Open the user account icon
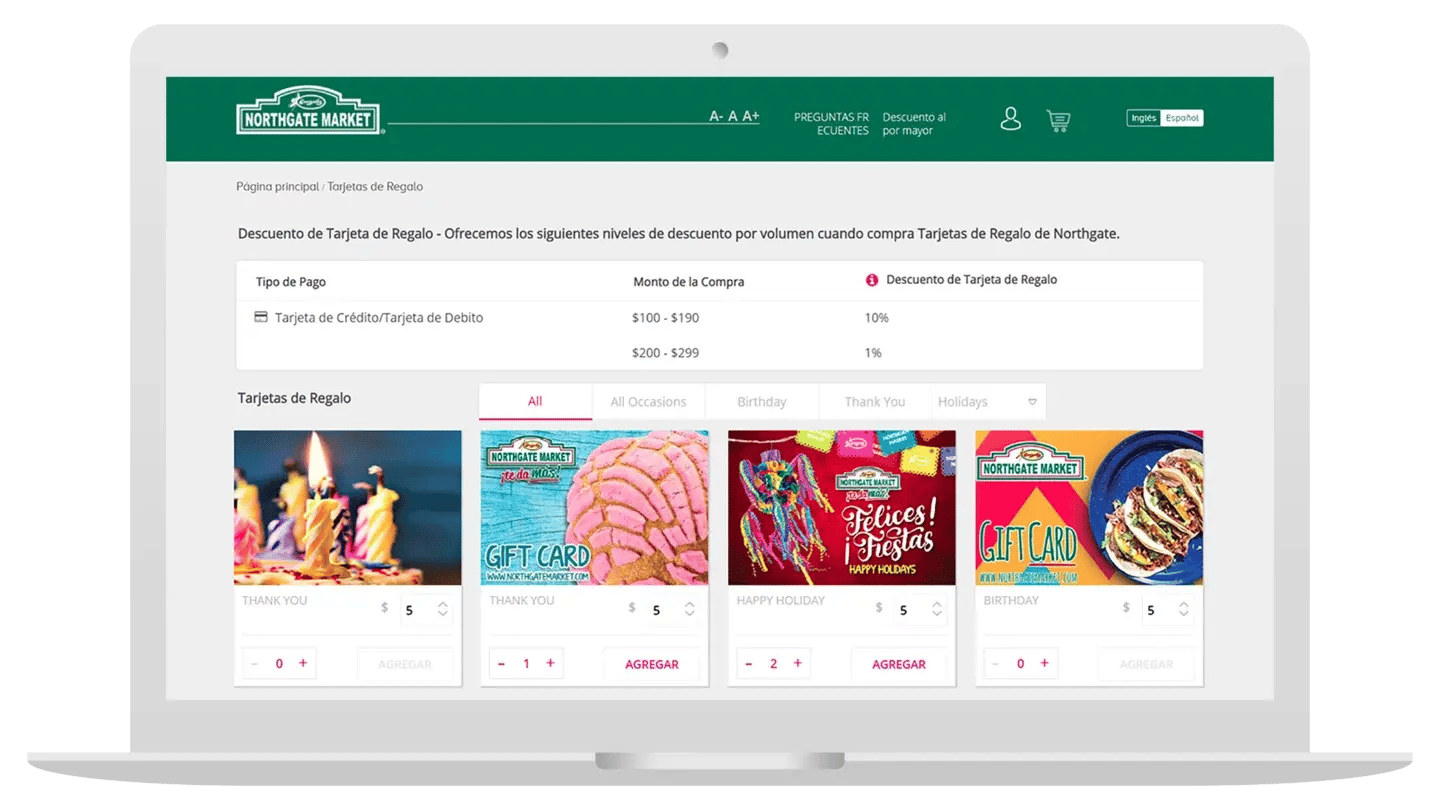Screen dimensions: 1440x810 click(x=1010, y=118)
